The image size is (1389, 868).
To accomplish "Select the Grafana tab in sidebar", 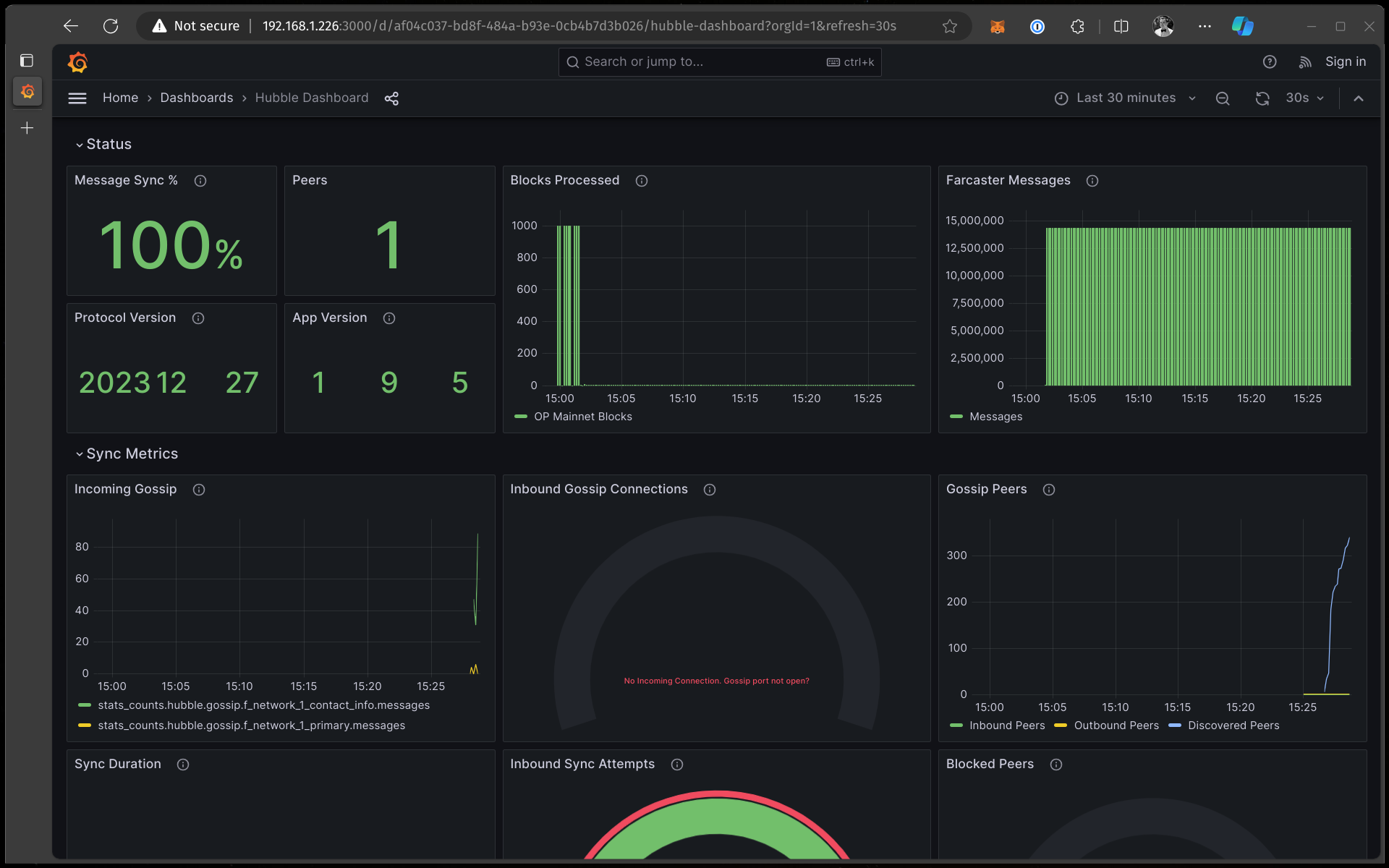I will [x=27, y=92].
